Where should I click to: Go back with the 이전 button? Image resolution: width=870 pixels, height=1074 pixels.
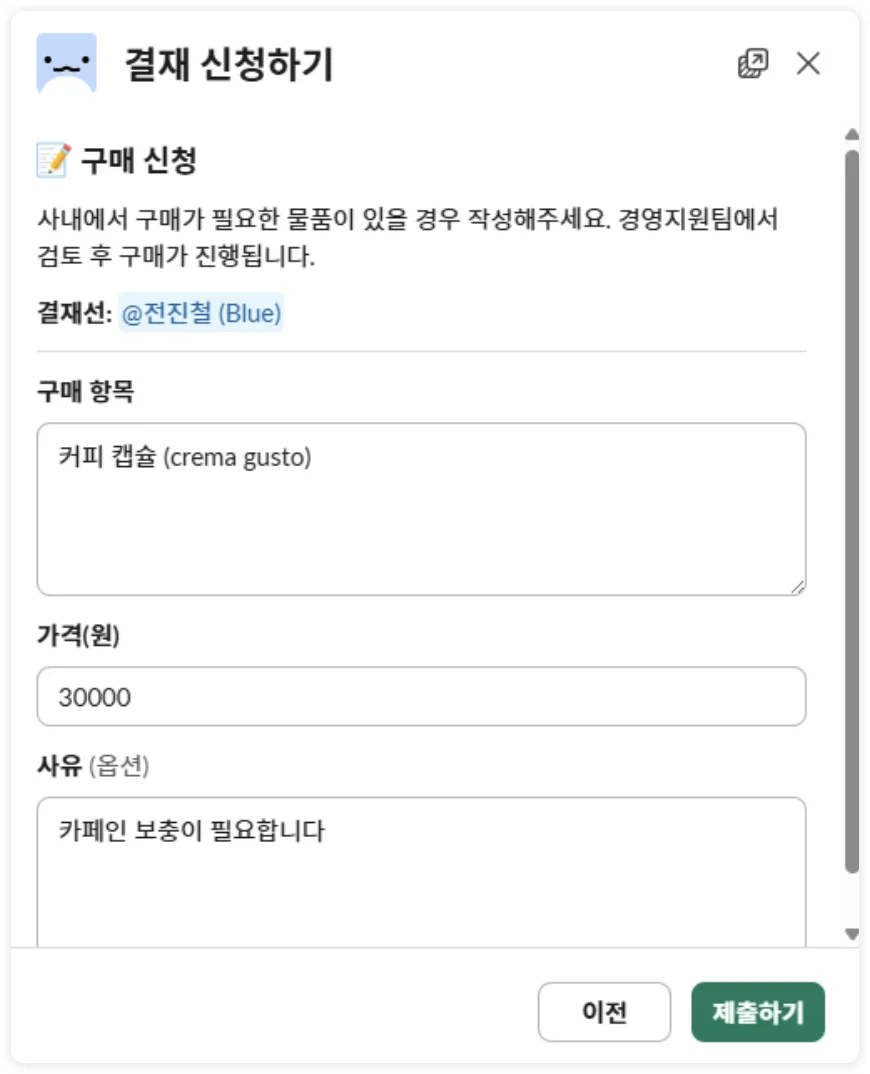pyautogui.click(x=604, y=1012)
